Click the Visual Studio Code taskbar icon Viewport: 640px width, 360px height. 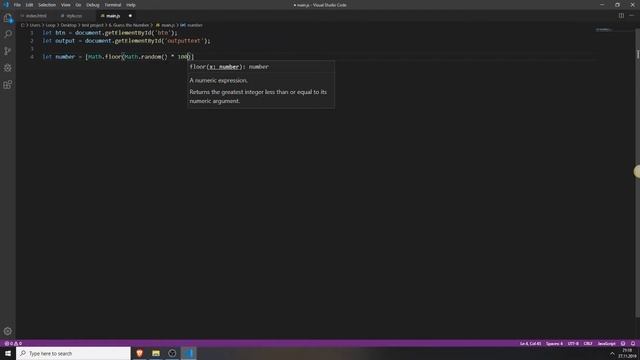(x=189, y=353)
